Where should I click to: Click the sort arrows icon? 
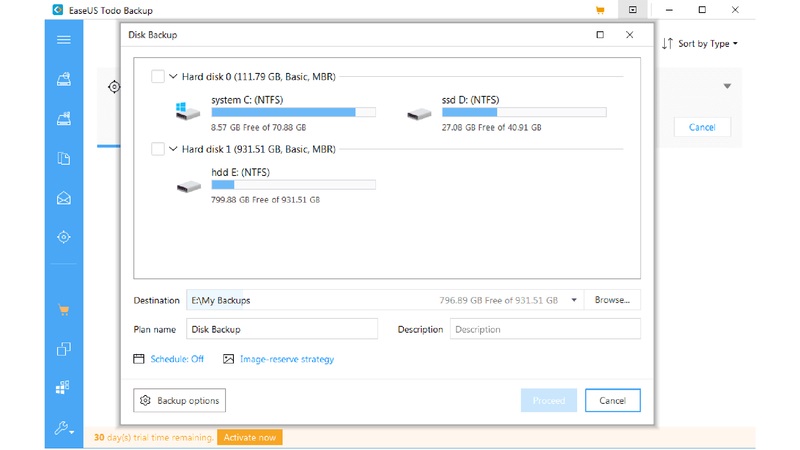click(x=667, y=43)
